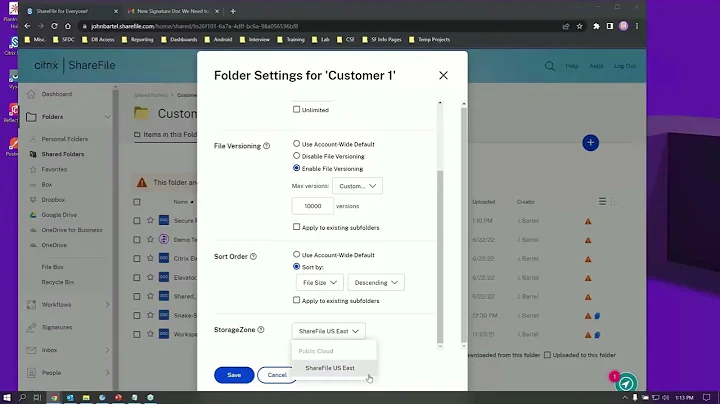Open the Max versions Custom dropdown
This screenshot has width=720, height=404.
pyautogui.click(x=357, y=186)
